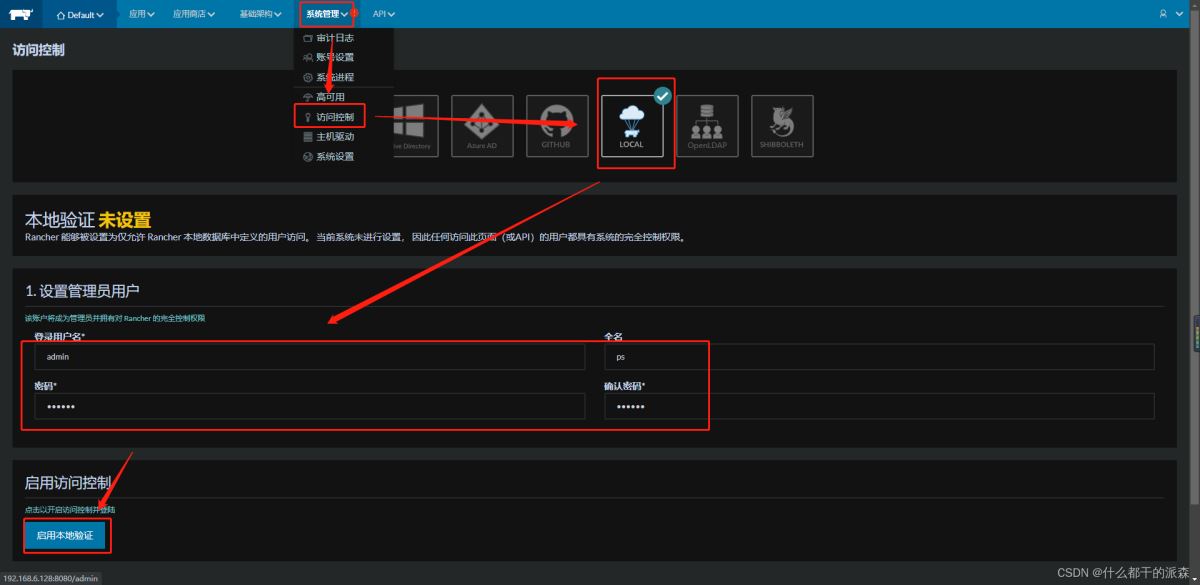1200x585 pixels.
Task: Open the Default environment dropdown
Action: tap(80, 14)
